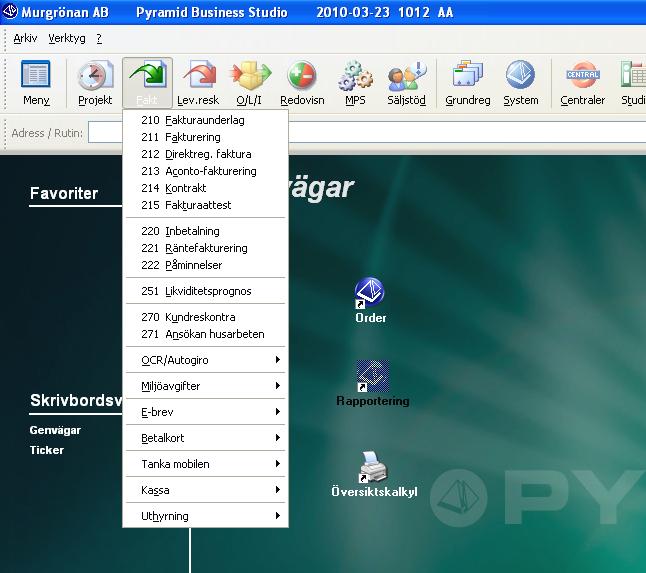Image resolution: width=646 pixels, height=573 pixels.
Task: Open the O/L/I boxes icon
Action: (249, 83)
